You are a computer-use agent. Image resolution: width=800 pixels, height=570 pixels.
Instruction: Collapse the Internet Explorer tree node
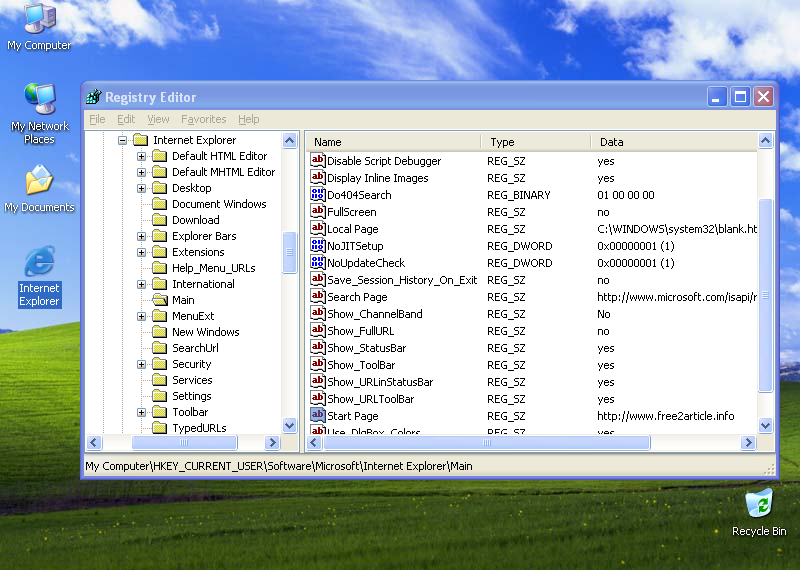point(122,140)
